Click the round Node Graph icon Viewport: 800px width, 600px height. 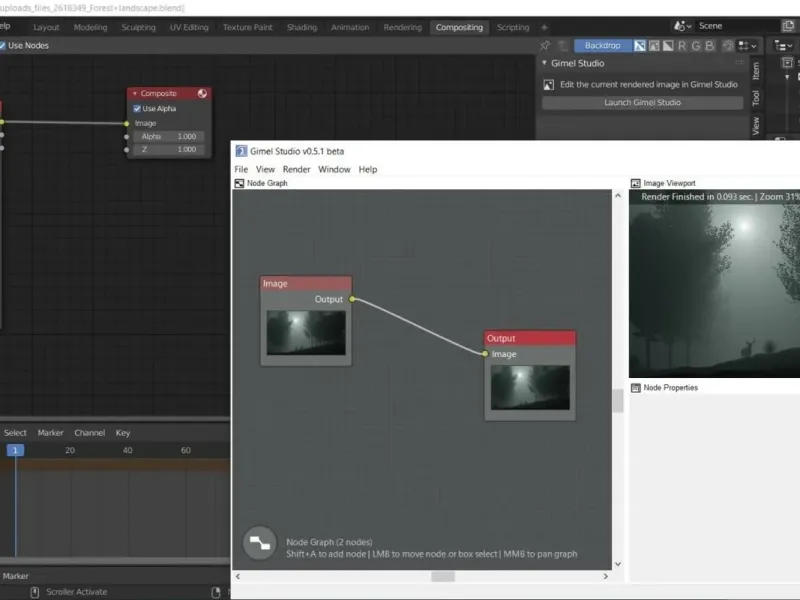point(260,544)
